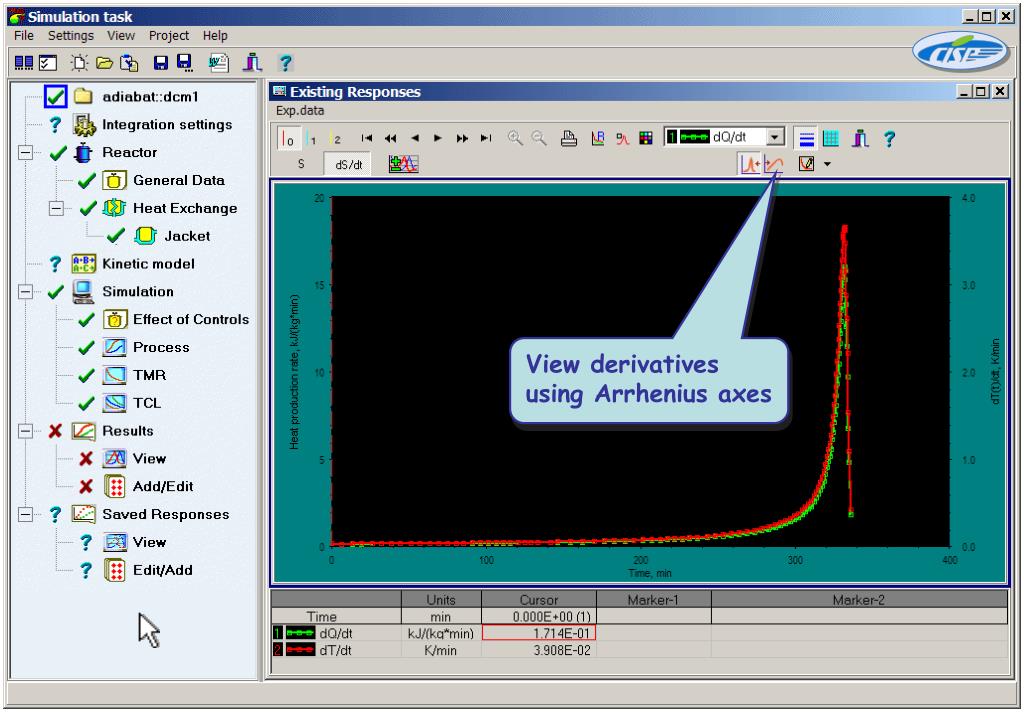Toggle the derivative vs time peak icon
This screenshot has height=712, width=1024.
click(x=750, y=163)
